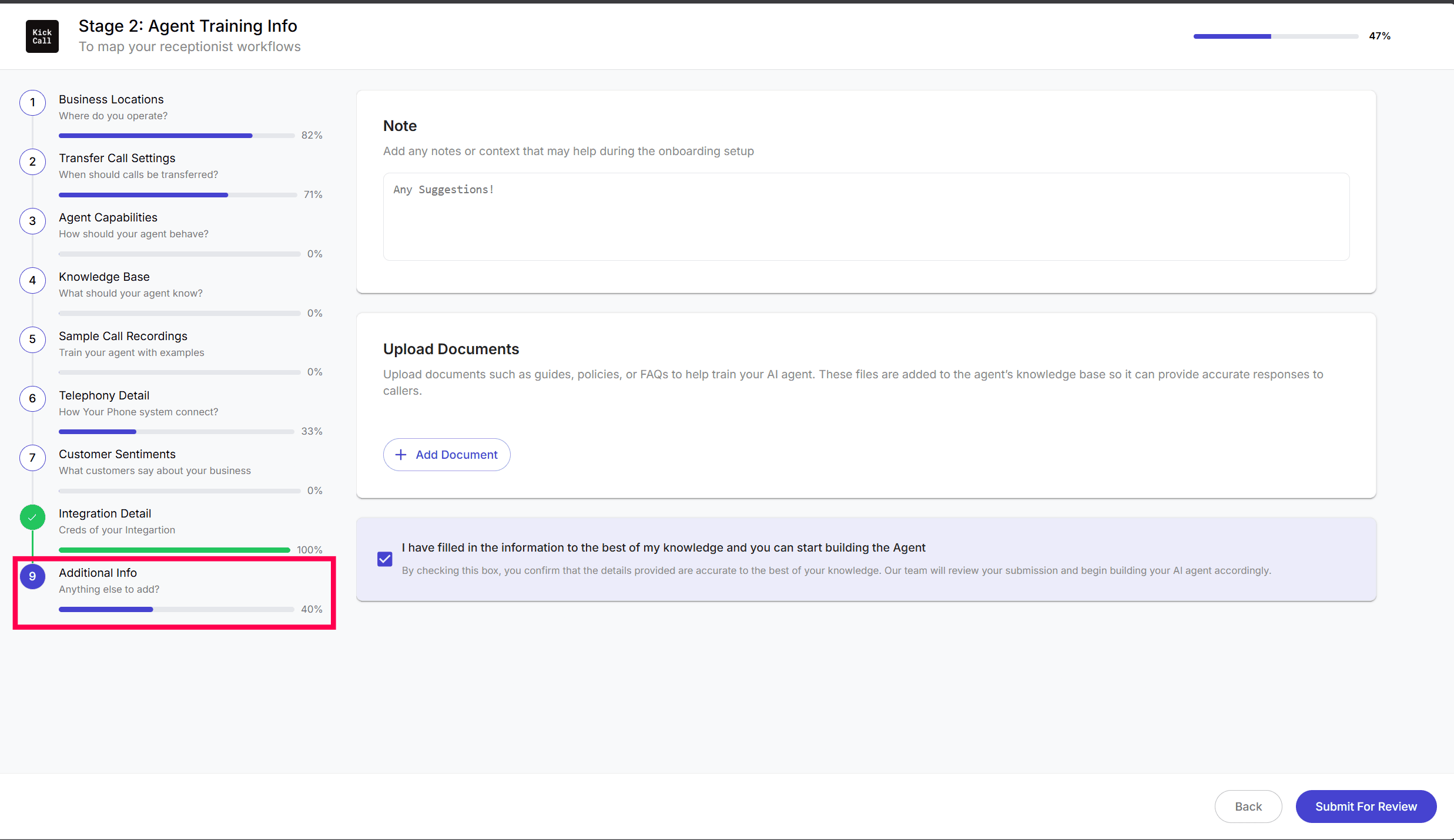Click the green checkmark for Integration Detail
Screen dimensions: 1454x840
pyautogui.click(x=33, y=518)
